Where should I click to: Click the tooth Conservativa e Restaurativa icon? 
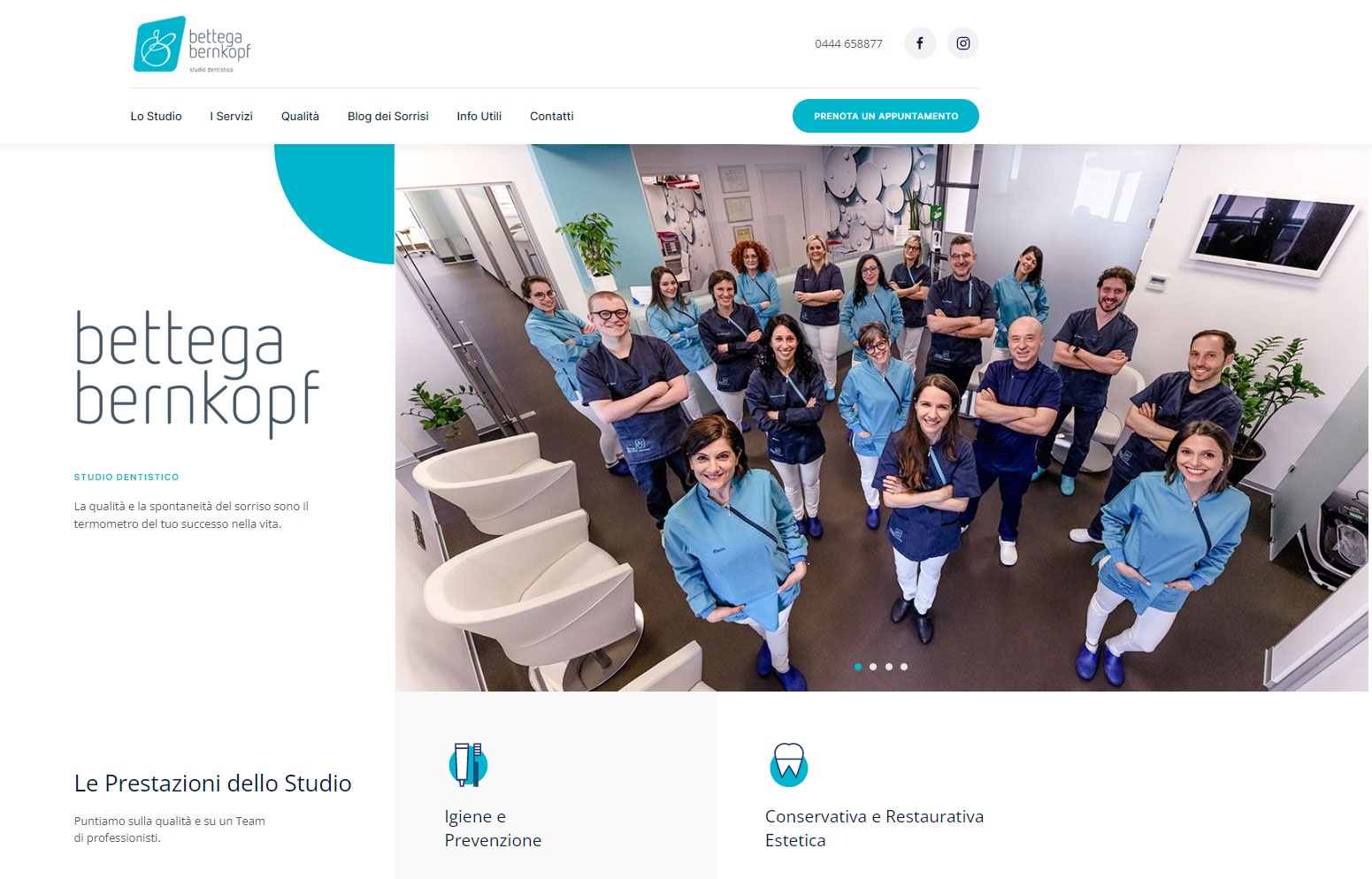pos(788,765)
